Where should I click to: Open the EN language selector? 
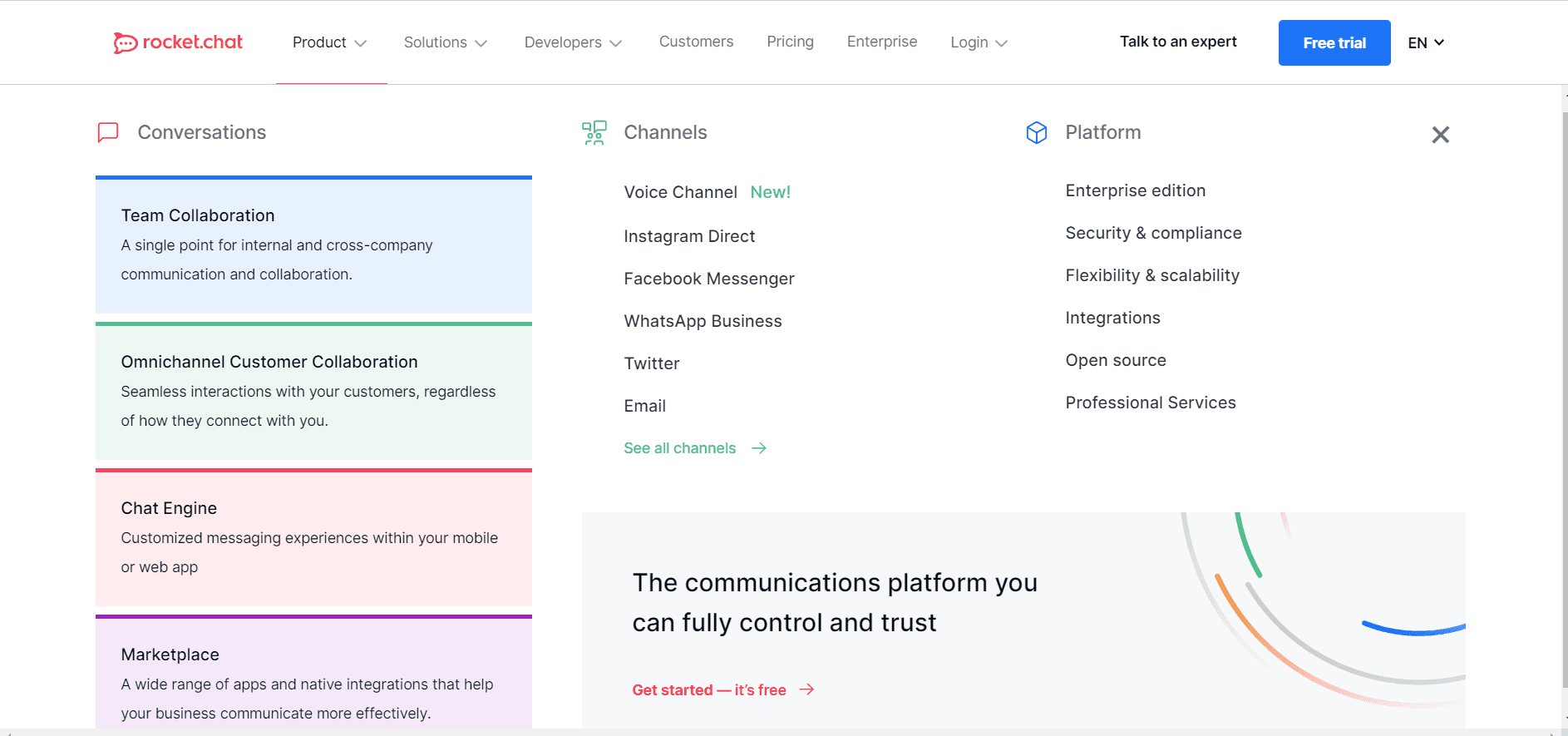click(x=1426, y=42)
